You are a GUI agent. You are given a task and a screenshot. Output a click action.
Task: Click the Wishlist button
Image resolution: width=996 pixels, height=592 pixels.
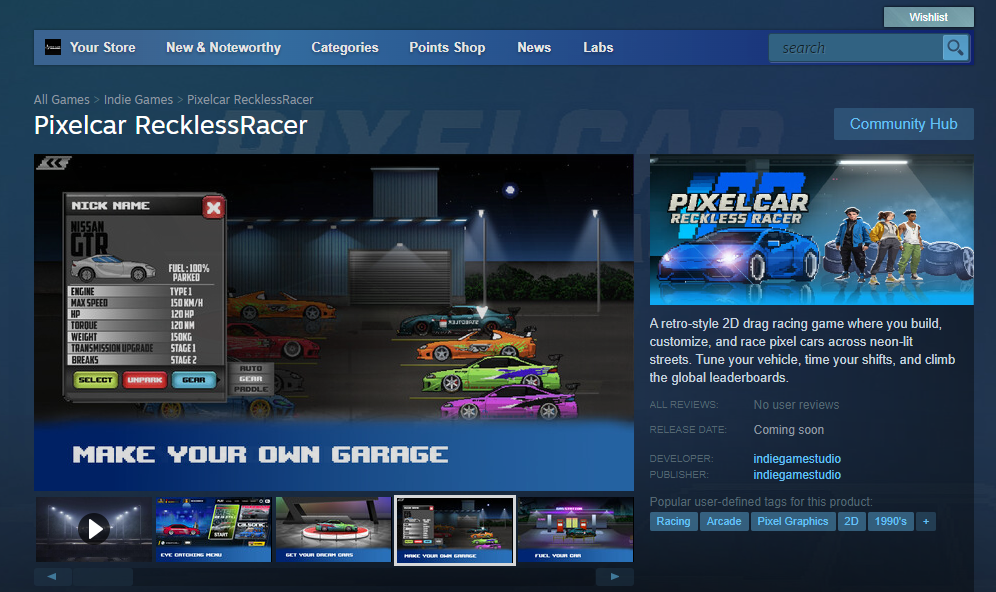[x=928, y=17]
